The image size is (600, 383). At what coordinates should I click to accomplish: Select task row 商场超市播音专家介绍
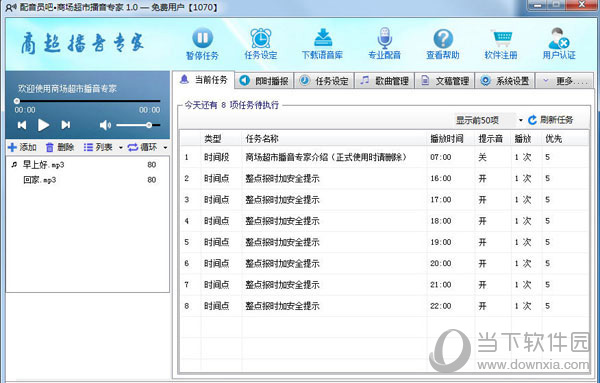[x=384, y=157]
